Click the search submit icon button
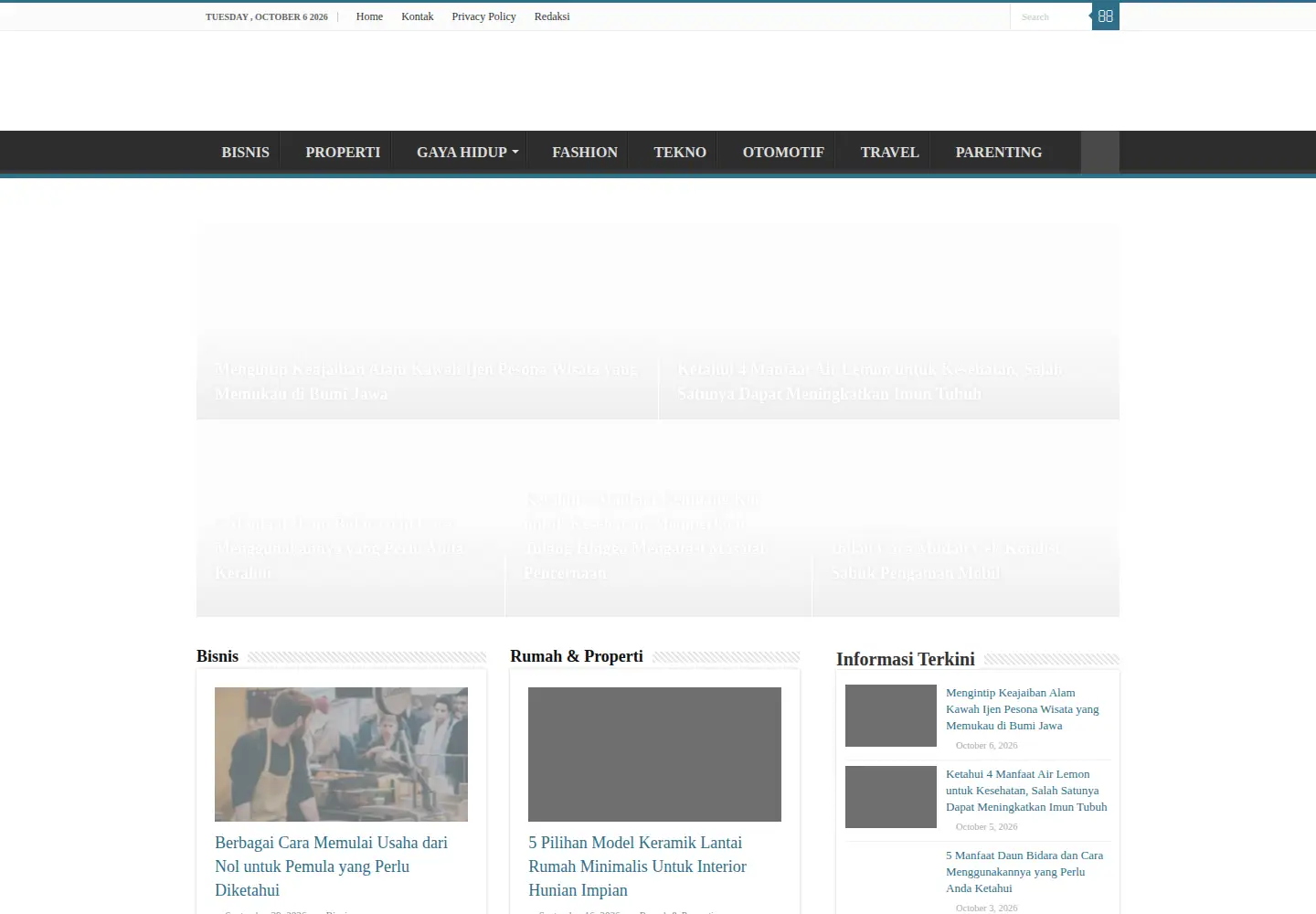 [x=1105, y=16]
